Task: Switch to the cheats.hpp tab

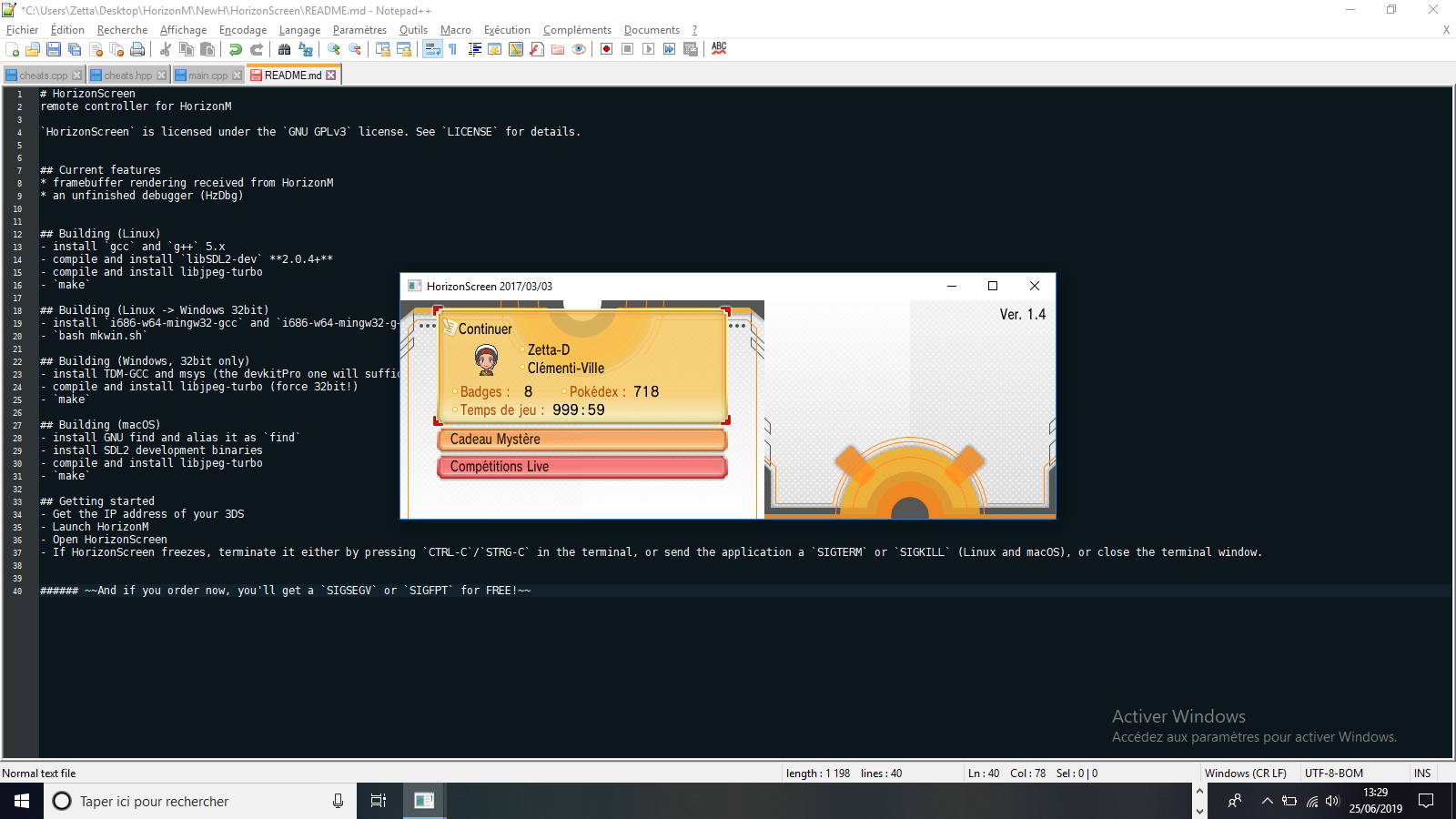Action: [x=128, y=76]
